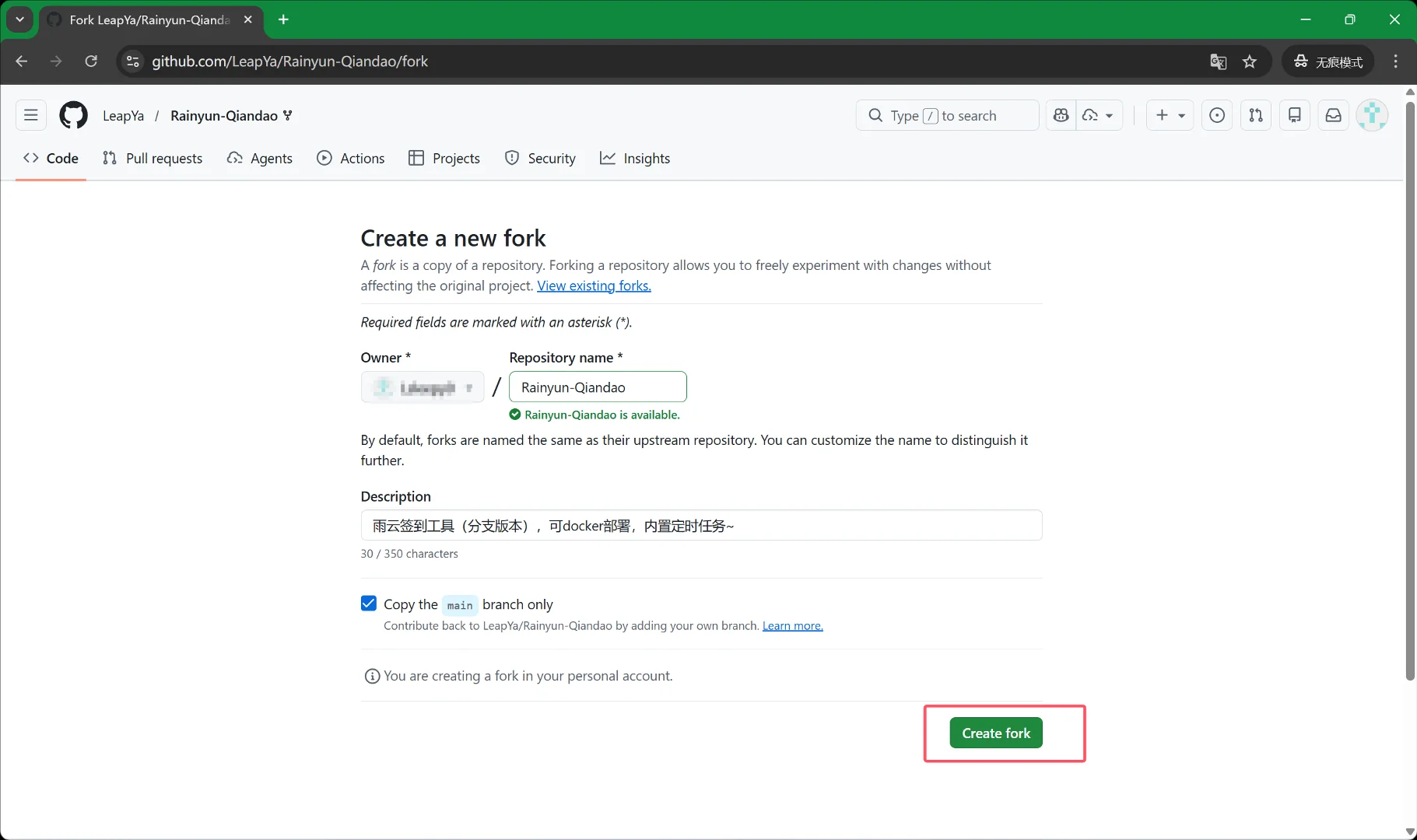Click the Create fork button
The height and width of the screenshot is (840, 1417).
996,733
